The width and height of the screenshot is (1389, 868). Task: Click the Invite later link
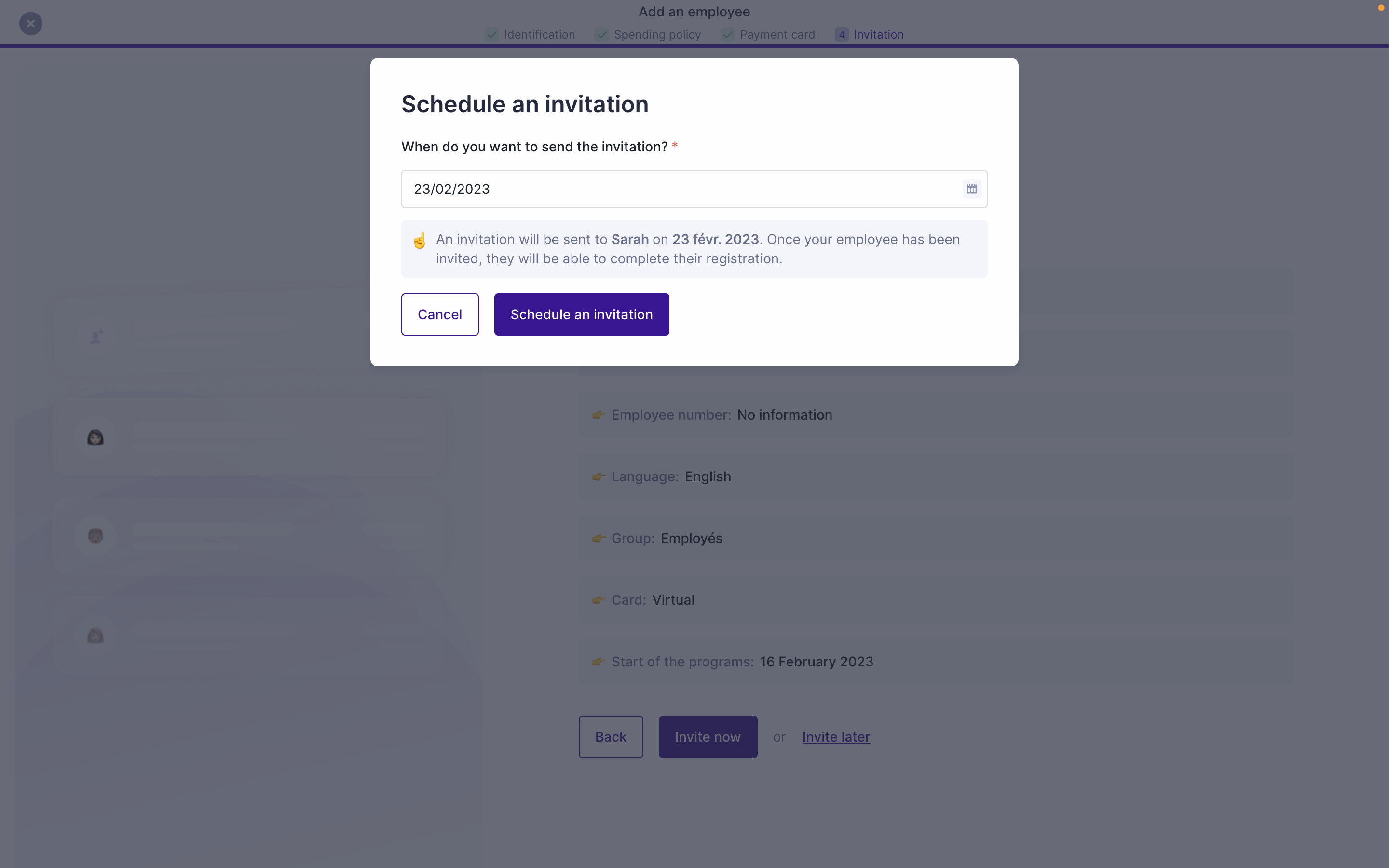click(836, 736)
